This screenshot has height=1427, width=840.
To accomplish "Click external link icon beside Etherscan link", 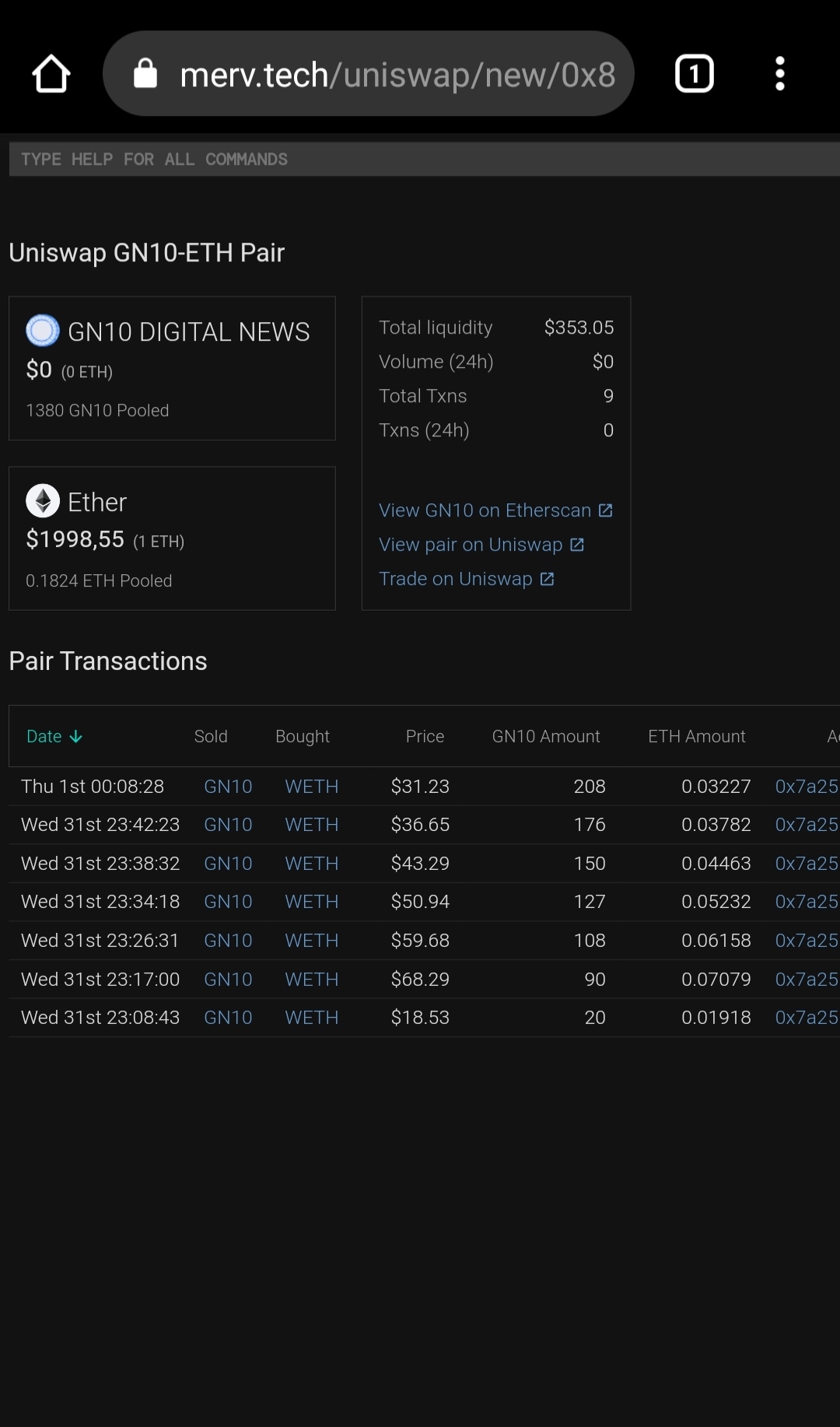I will click(x=605, y=510).
